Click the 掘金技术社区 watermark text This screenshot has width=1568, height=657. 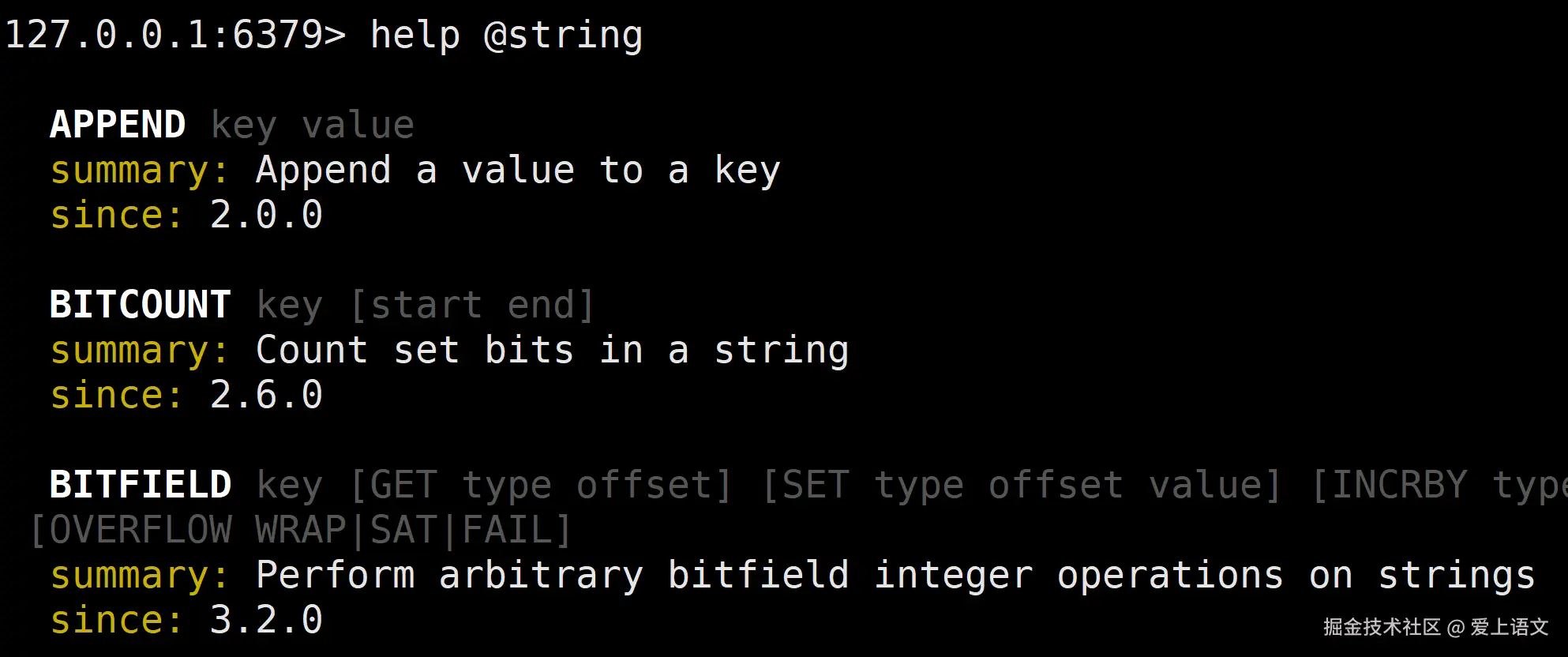1382,627
